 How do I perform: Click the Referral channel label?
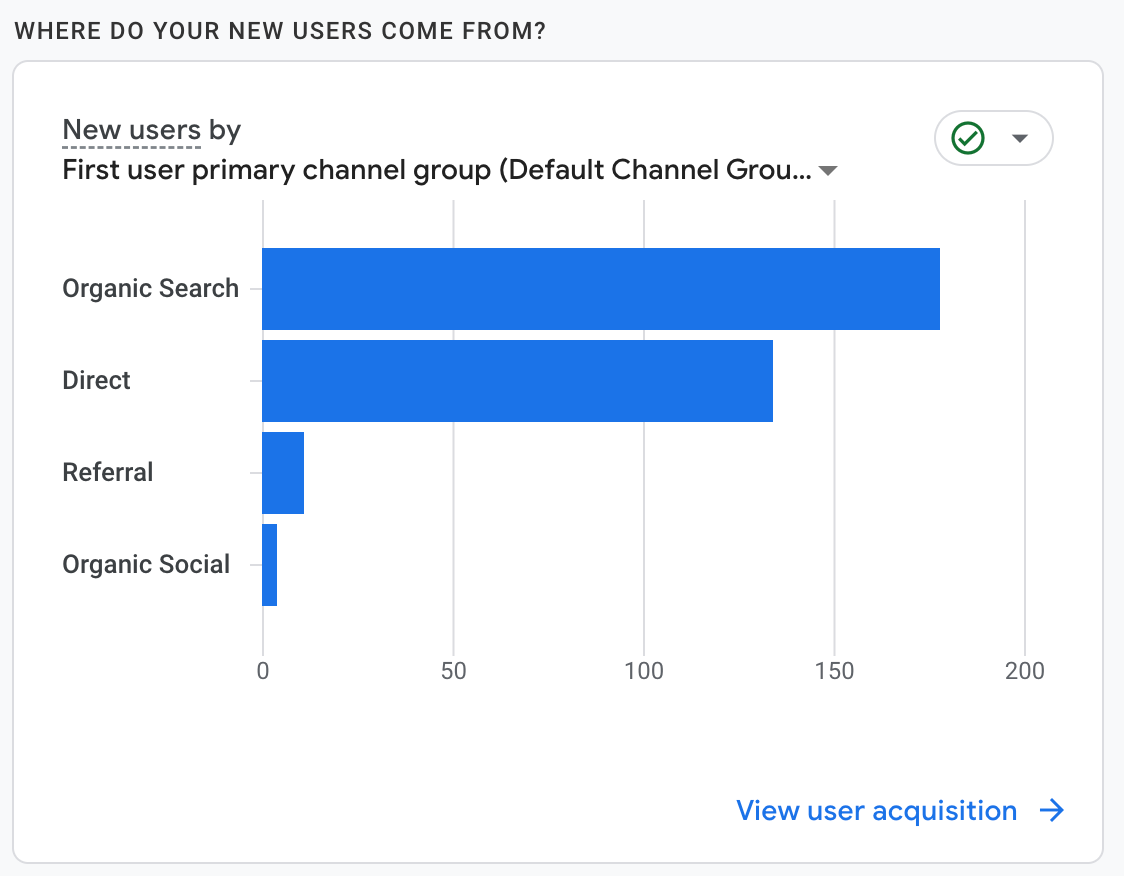108,473
